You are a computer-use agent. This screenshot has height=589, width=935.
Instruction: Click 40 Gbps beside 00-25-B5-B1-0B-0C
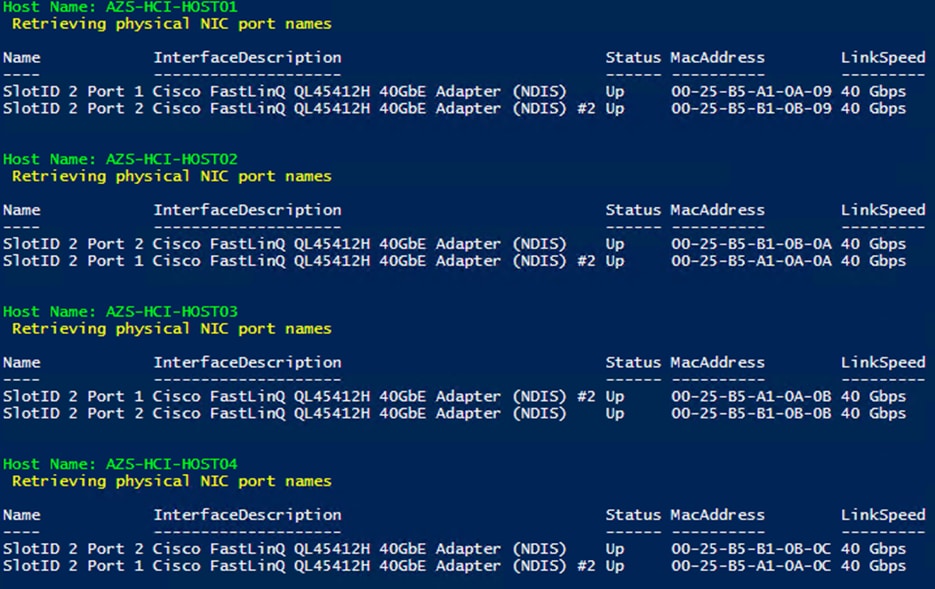[x=874, y=548]
